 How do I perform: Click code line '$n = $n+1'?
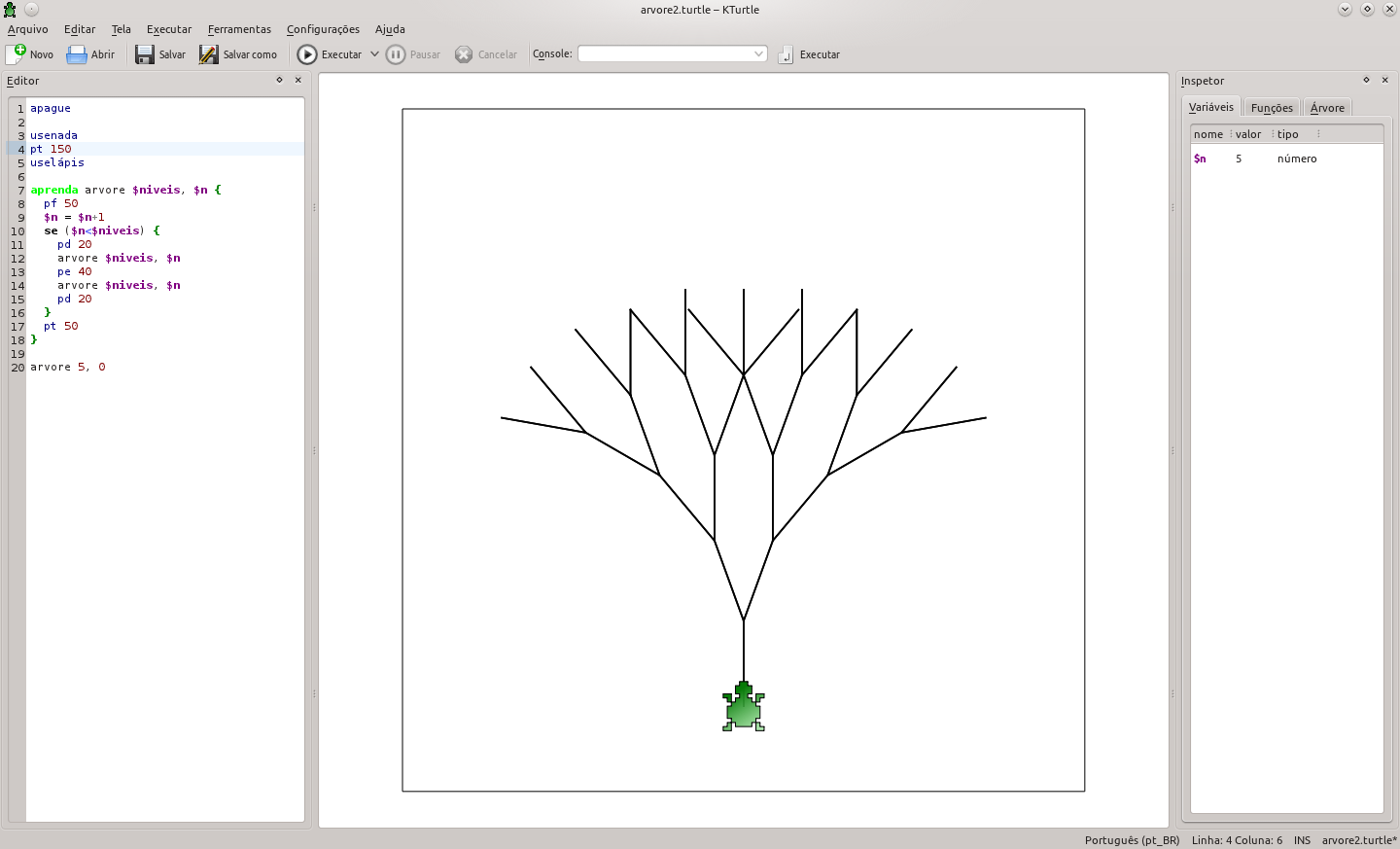click(74, 217)
